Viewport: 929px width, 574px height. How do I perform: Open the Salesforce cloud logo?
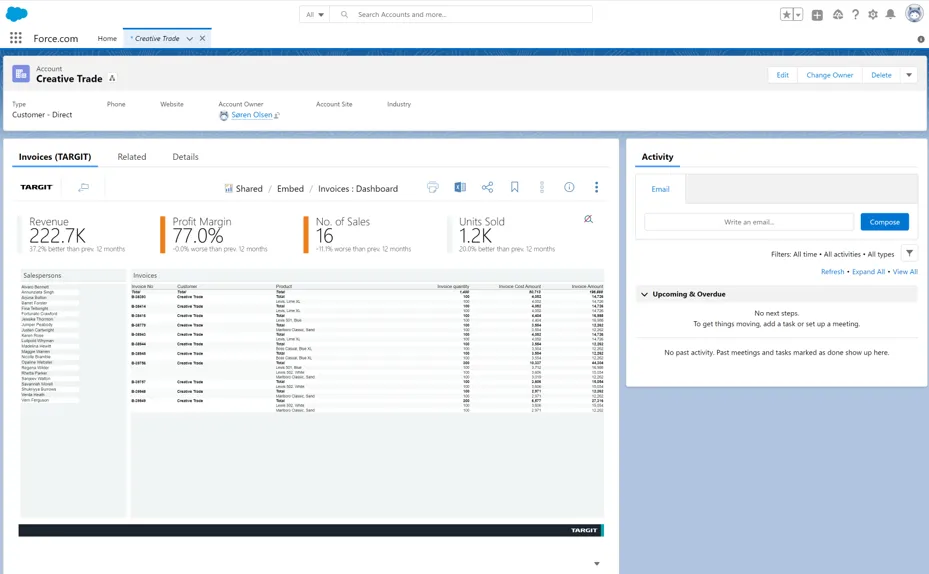(x=17, y=14)
